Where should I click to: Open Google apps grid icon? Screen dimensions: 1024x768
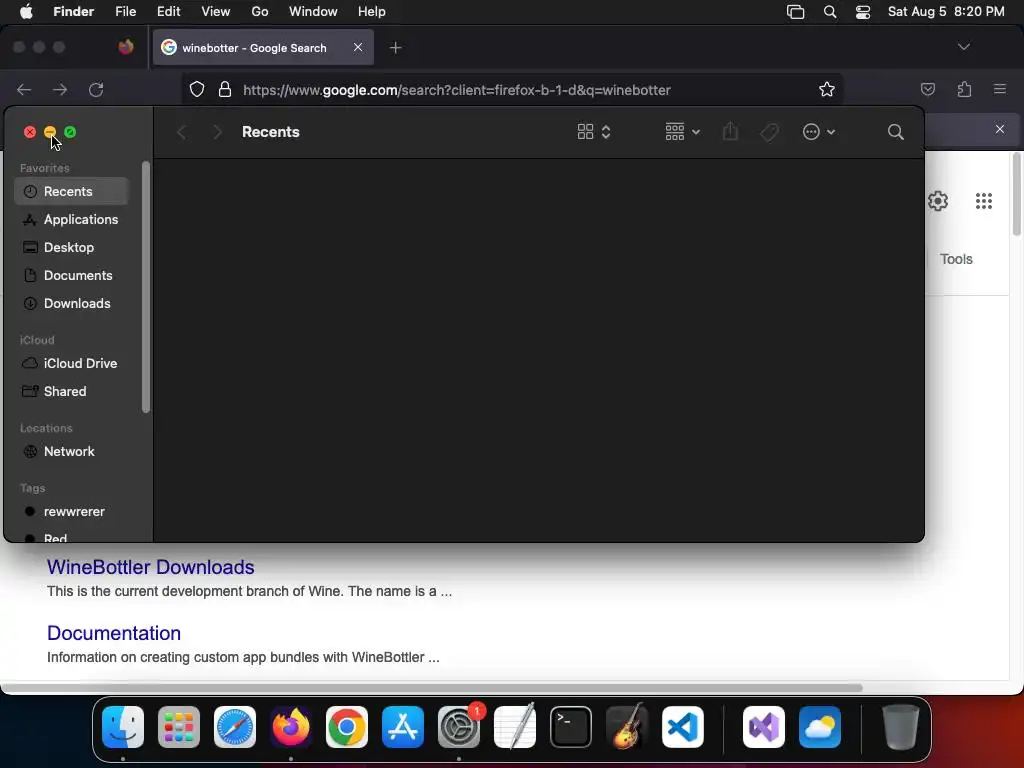point(984,201)
